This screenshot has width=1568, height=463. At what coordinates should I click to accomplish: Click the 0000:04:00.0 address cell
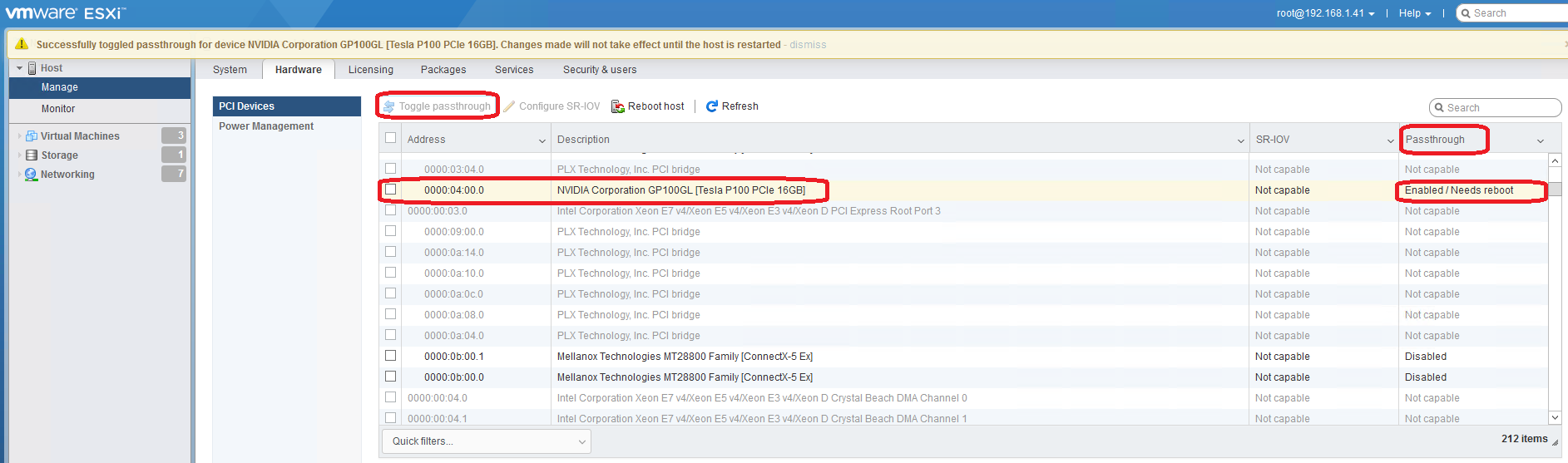[454, 190]
